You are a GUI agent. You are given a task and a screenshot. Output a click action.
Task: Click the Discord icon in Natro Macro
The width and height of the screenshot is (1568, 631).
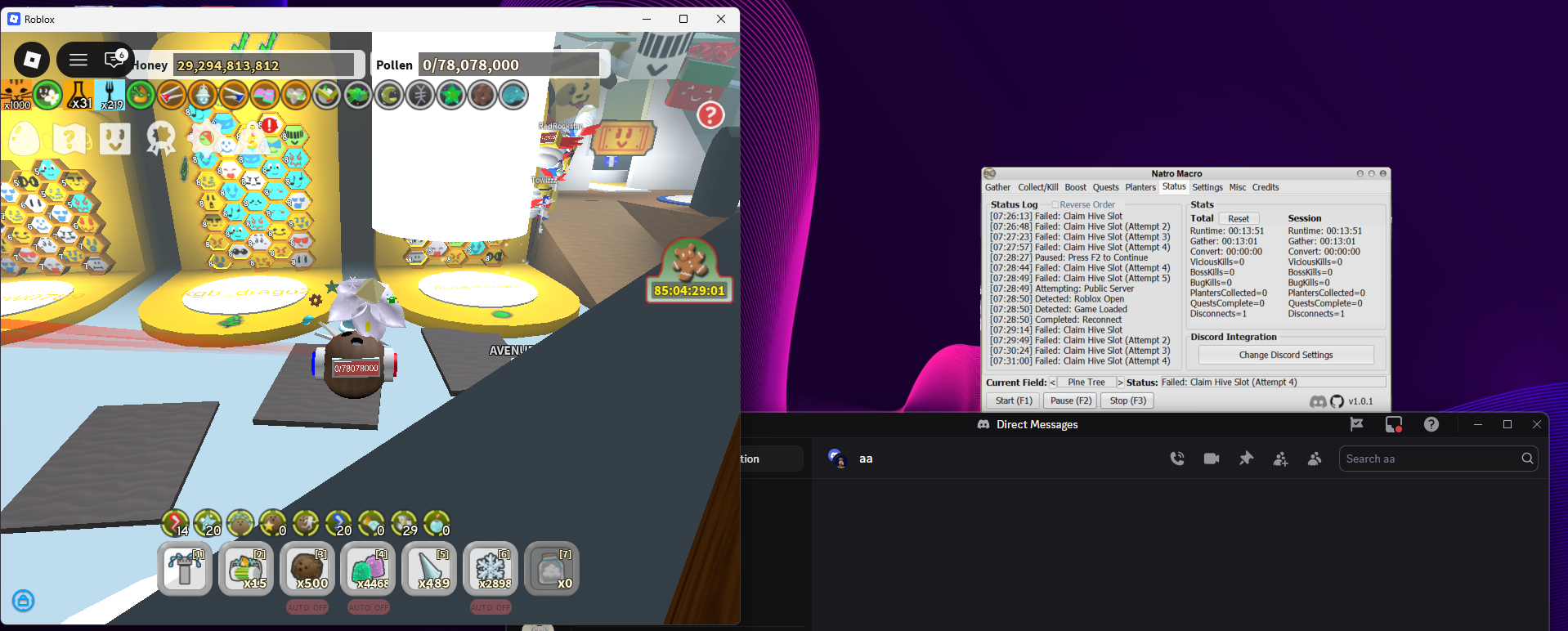tap(1318, 401)
